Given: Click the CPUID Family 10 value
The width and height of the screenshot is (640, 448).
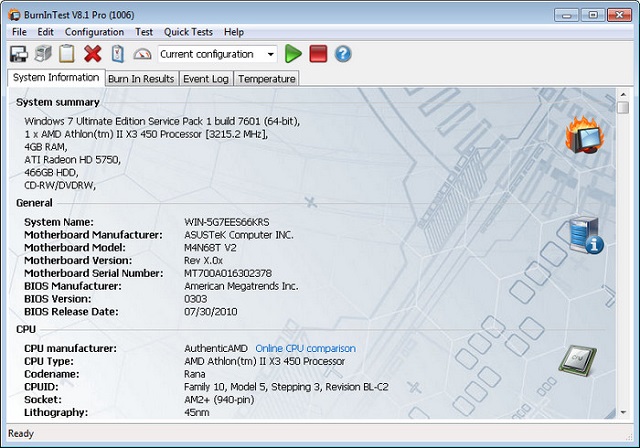Looking at the screenshot, I should tap(286, 387).
